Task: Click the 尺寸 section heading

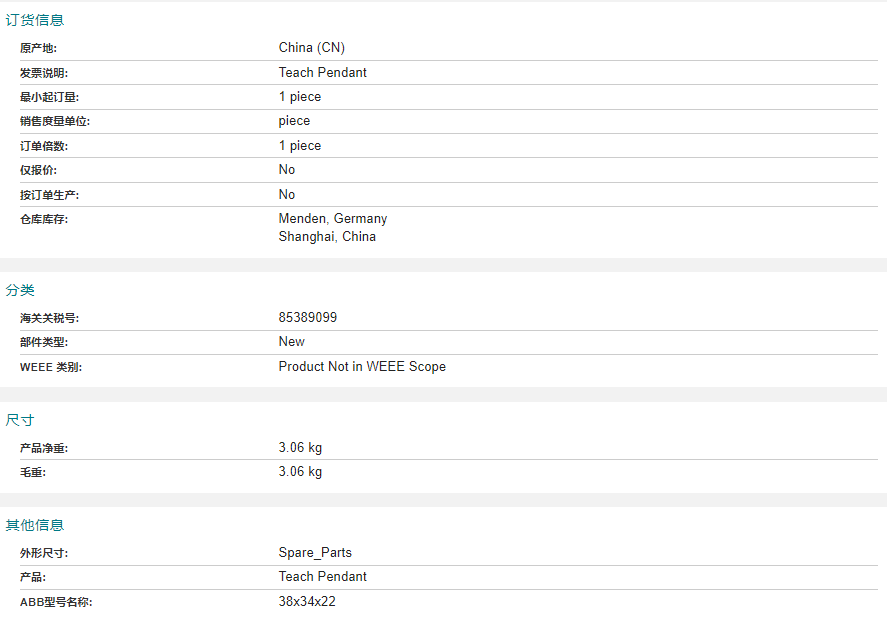Action: [x=20, y=420]
